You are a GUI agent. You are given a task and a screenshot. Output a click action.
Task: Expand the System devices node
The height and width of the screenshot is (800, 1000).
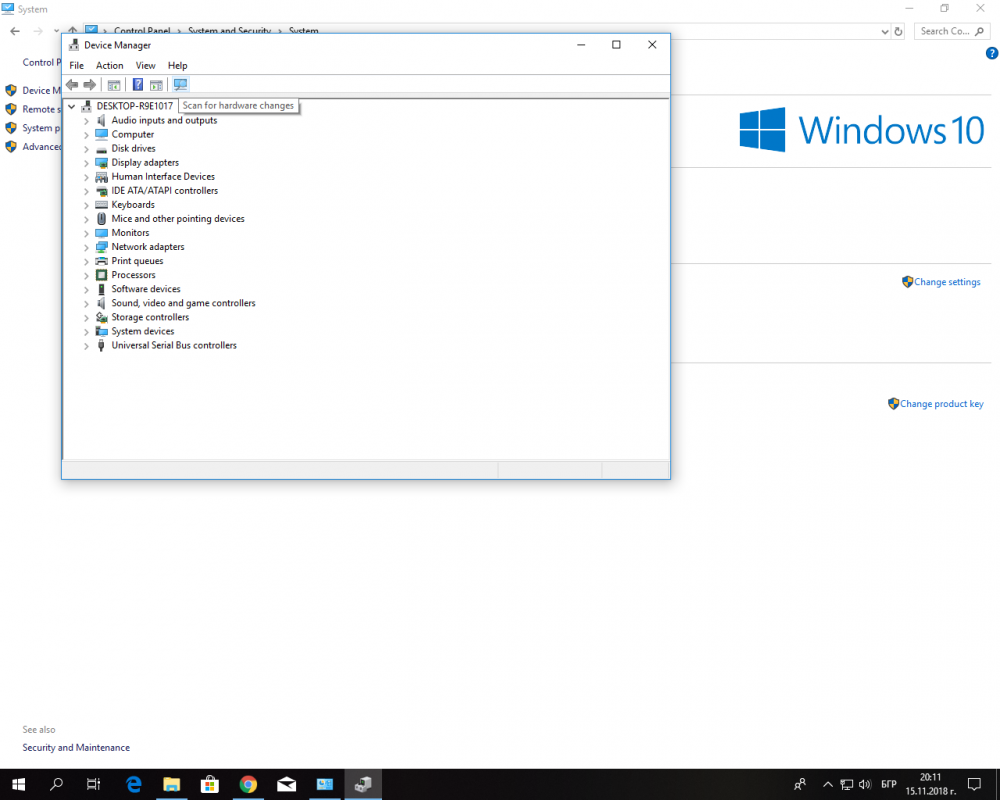(86, 331)
